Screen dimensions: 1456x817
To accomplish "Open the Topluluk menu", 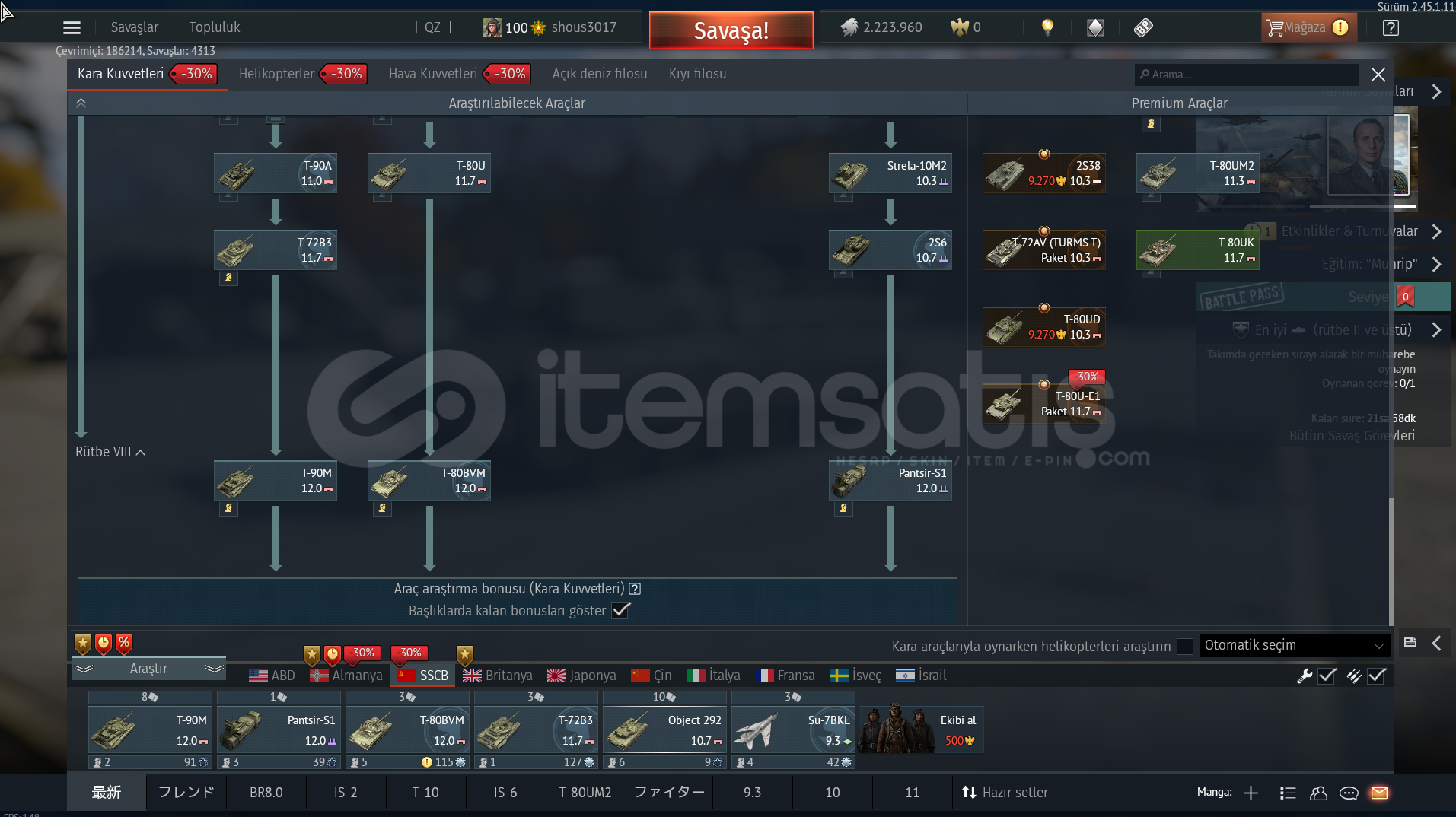I will click(215, 27).
